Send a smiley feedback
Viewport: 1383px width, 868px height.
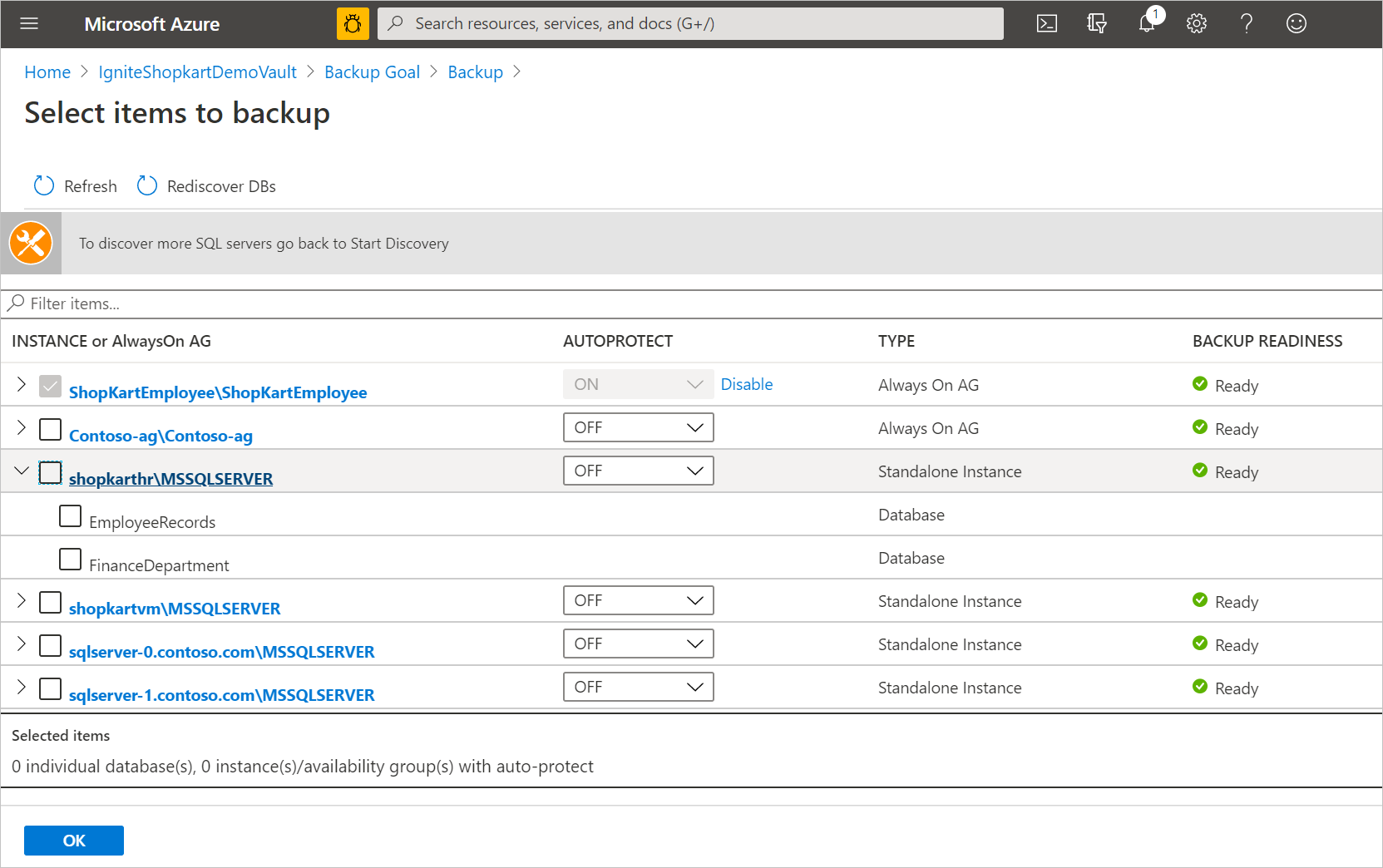[1297, 23]
